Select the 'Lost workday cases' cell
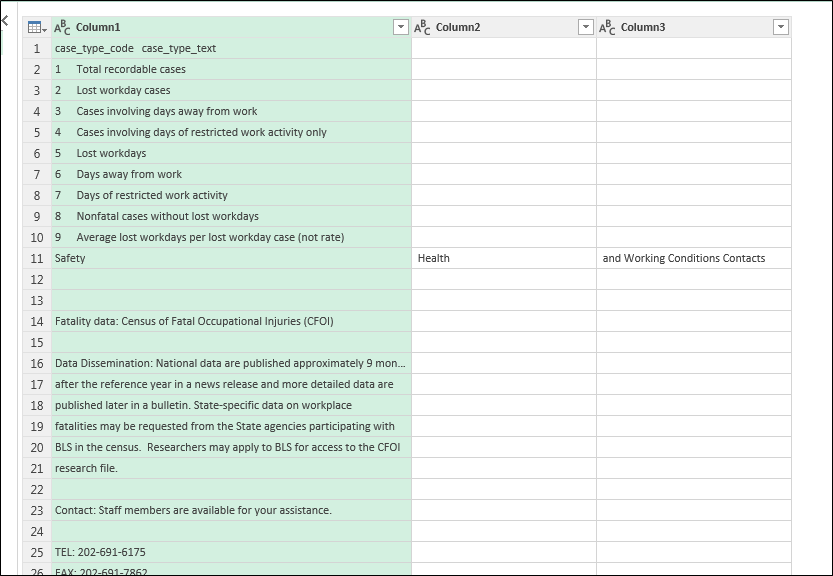Image resolution: width=833 pixels, height=576 pixels. pyautogui.click(x=231, y=90)
